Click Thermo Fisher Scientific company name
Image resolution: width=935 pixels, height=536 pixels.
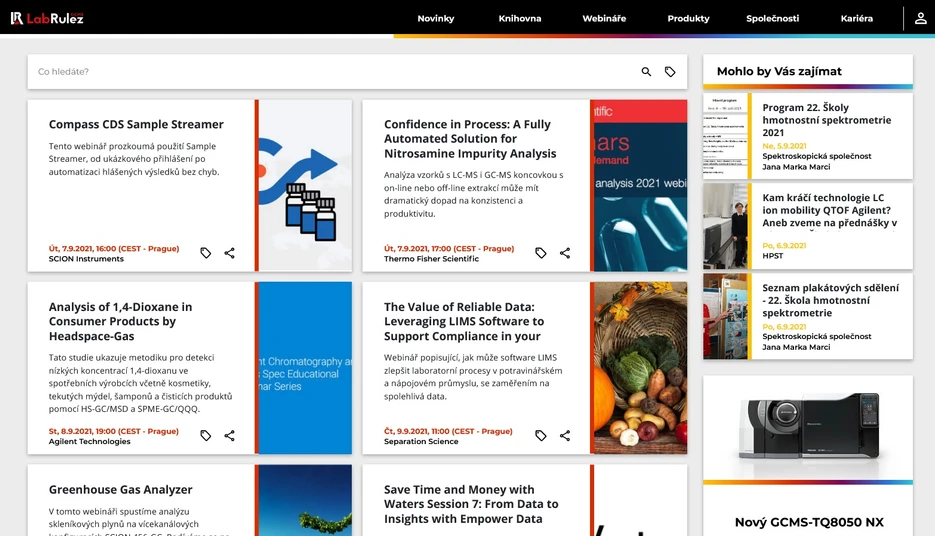click(431, 259)
